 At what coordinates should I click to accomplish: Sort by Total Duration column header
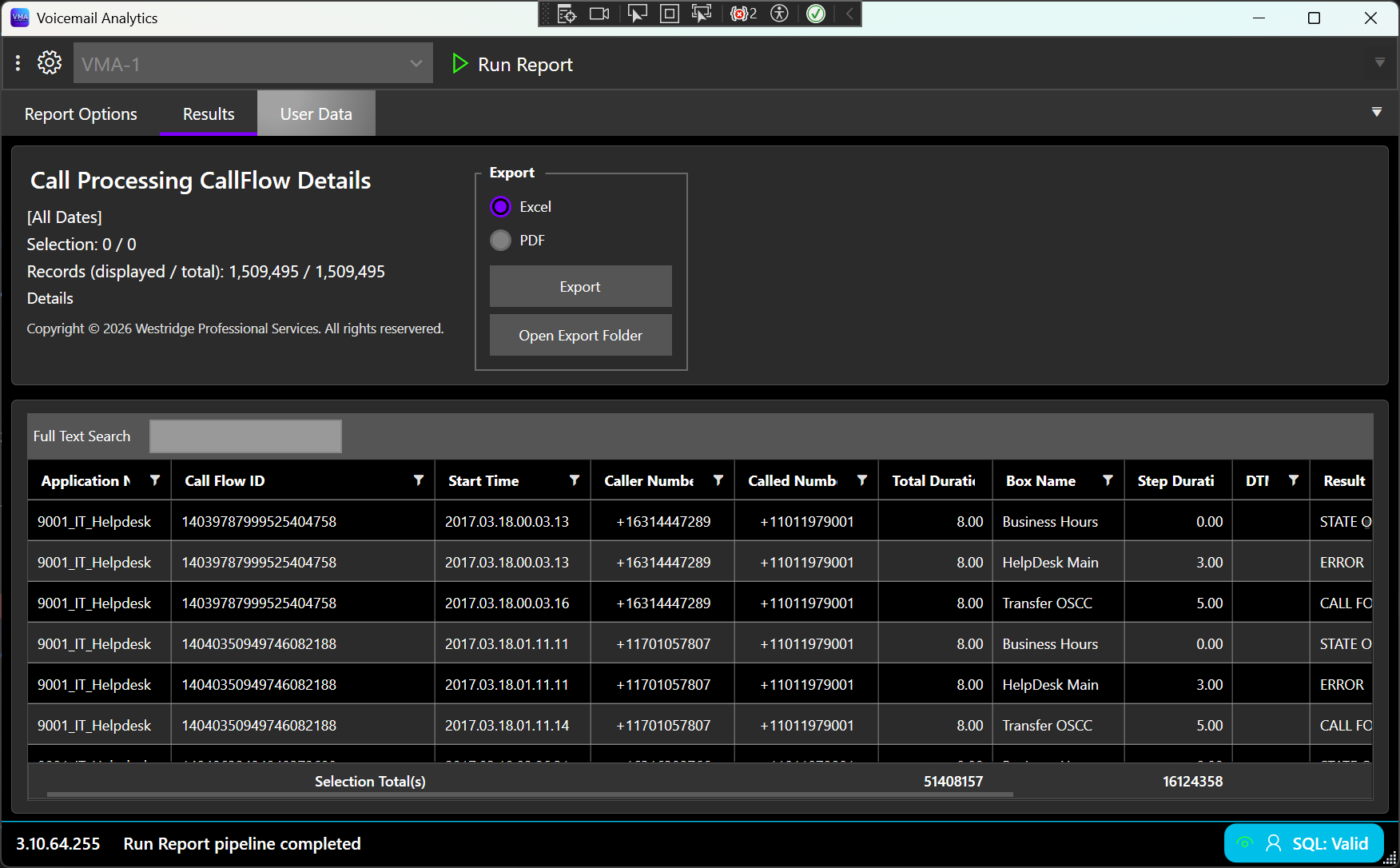pos(935,480)
